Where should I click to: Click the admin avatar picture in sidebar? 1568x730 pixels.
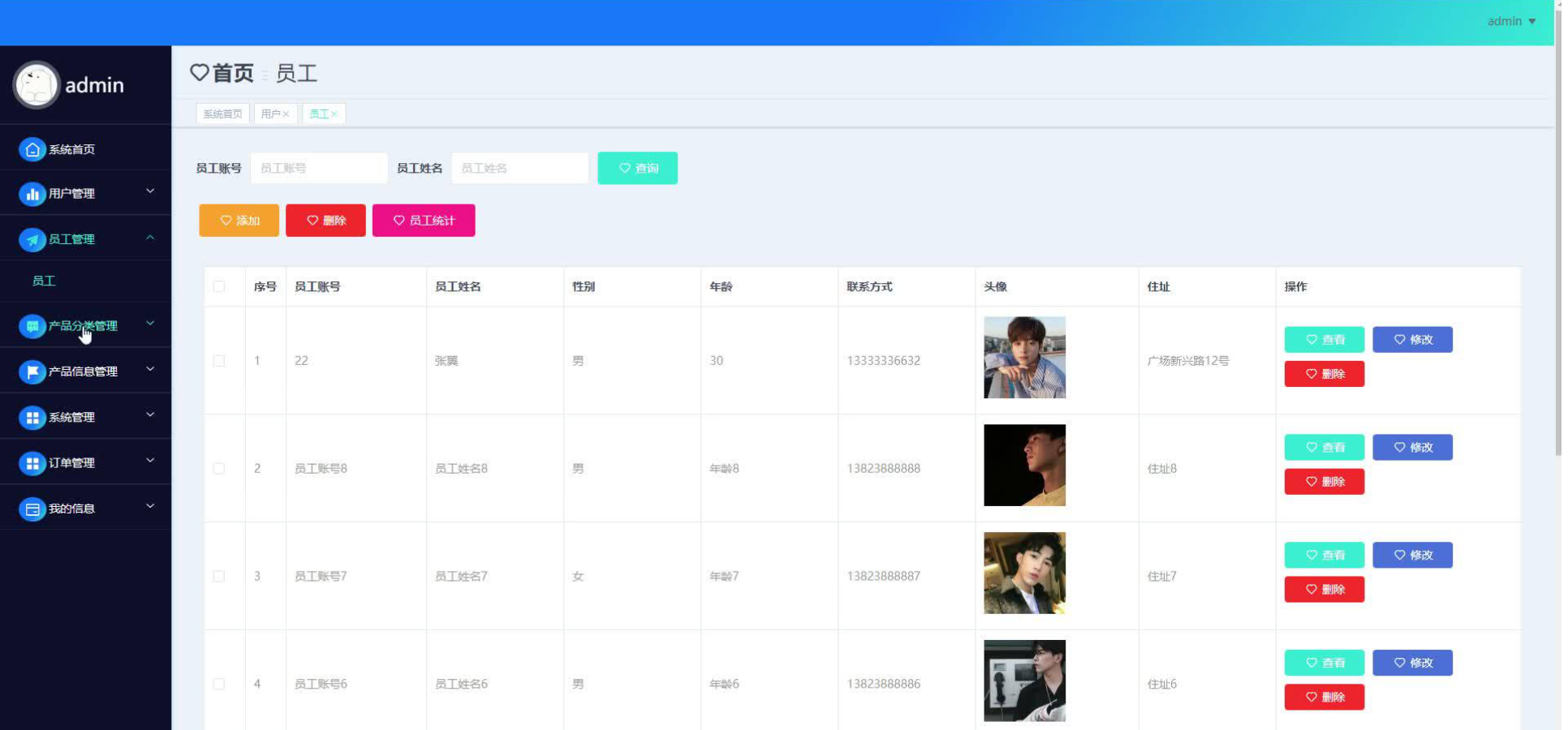[x=37, y=84]
